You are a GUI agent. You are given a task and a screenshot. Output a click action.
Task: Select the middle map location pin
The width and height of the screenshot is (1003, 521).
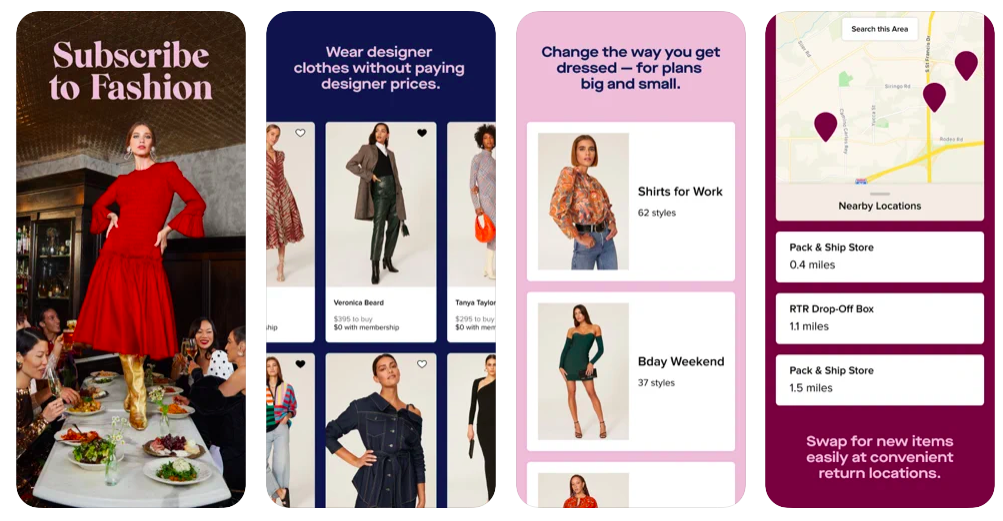934,97
